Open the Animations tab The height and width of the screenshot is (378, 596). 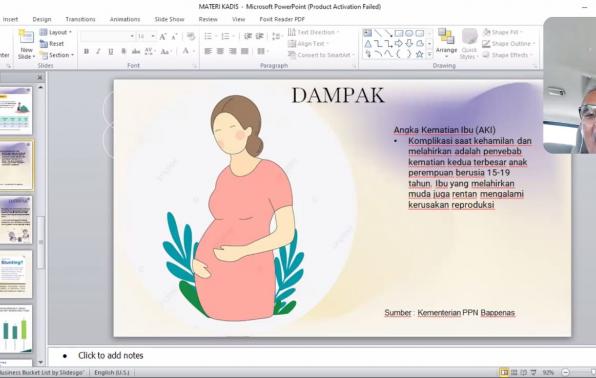tap(125, 19)
